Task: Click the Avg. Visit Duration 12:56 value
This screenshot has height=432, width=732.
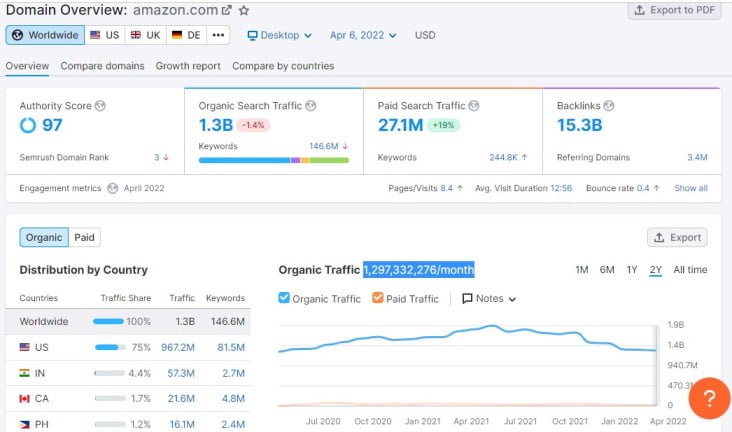Action: [x=561, y=188]
